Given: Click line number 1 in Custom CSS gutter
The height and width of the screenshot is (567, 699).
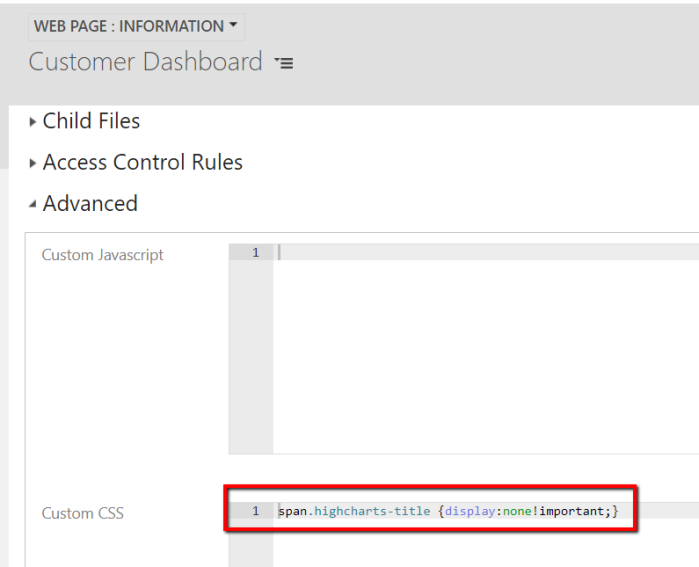Looking at the screenshot, I should pos(255,511).
